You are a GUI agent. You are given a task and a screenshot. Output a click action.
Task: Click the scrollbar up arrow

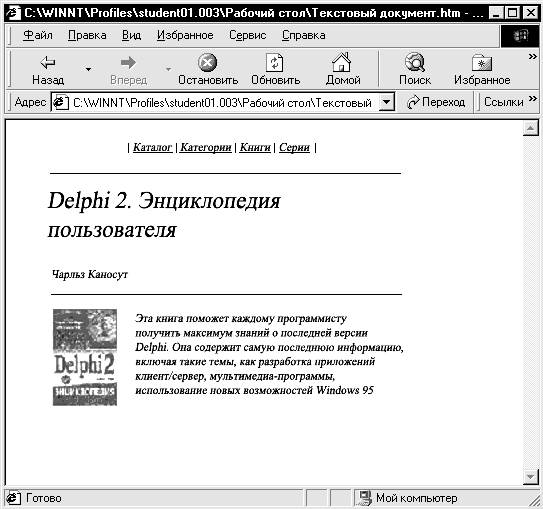pos(530,128)
